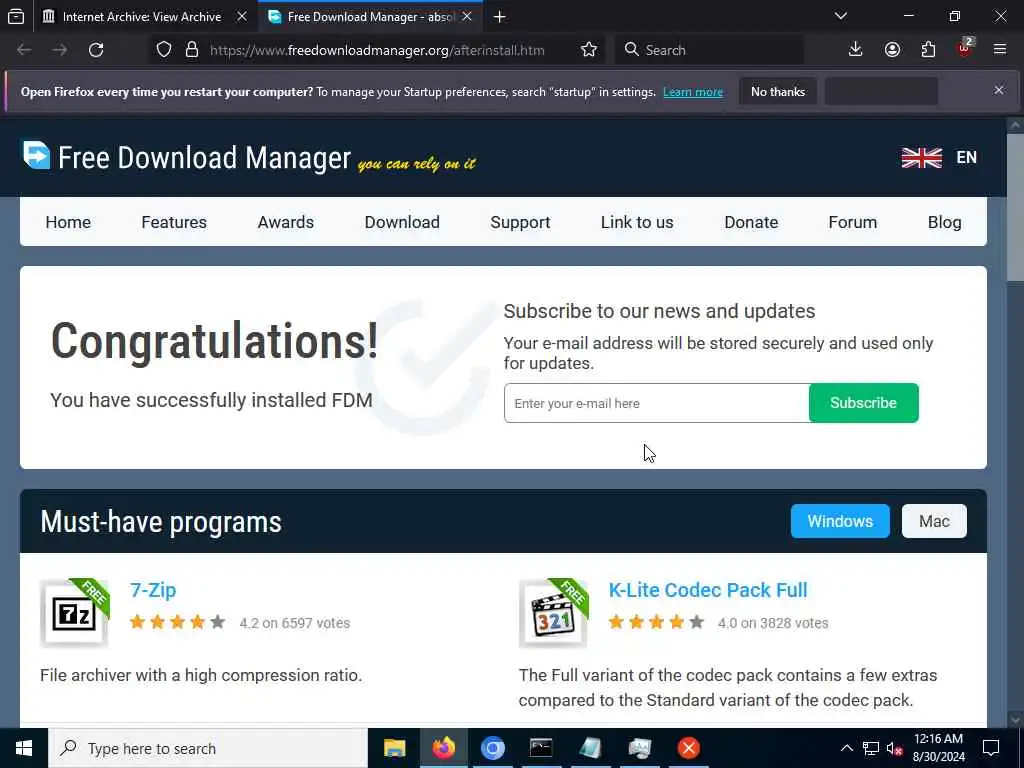Open the Extensions puzzle icon
This screenshot has width=1024, height=768.
(x=928, y=50)
